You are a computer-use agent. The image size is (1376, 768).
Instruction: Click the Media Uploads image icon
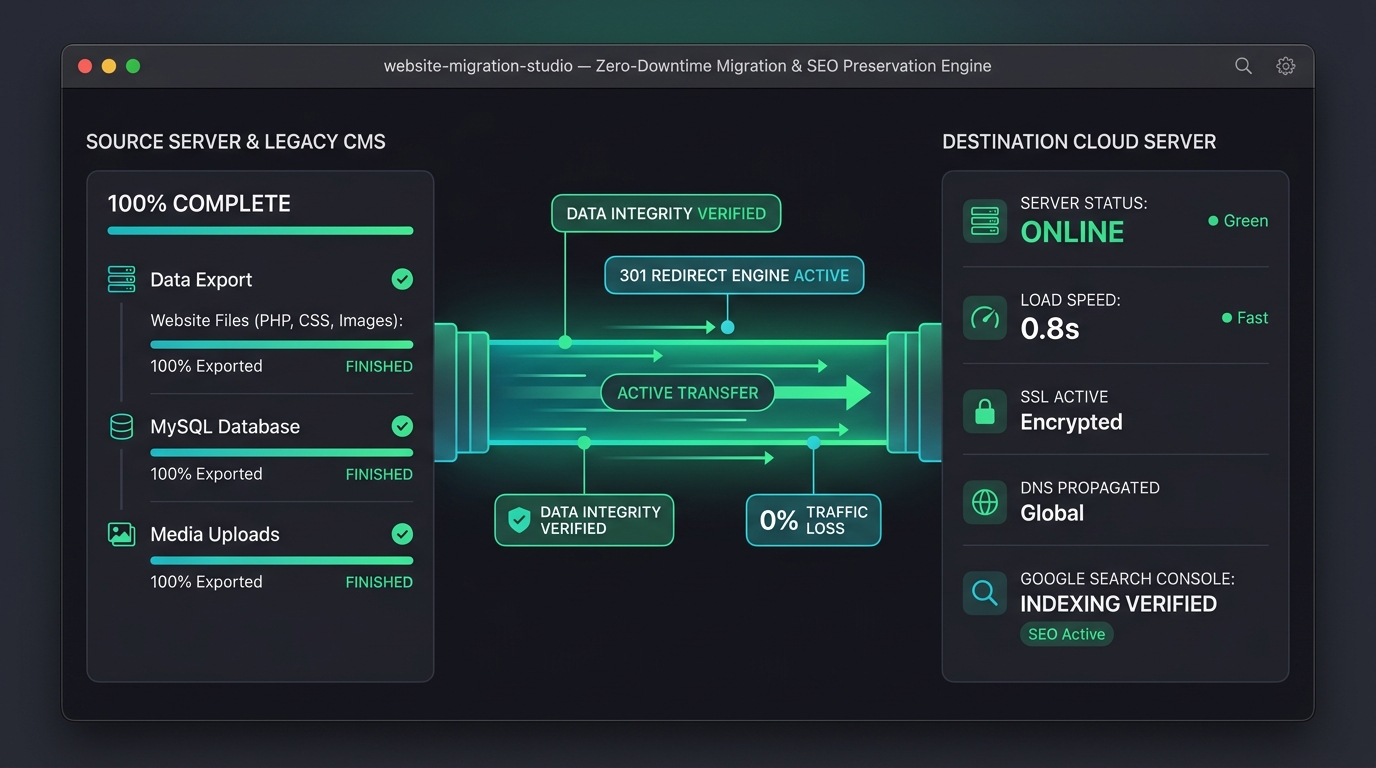[x=121, y=534]
